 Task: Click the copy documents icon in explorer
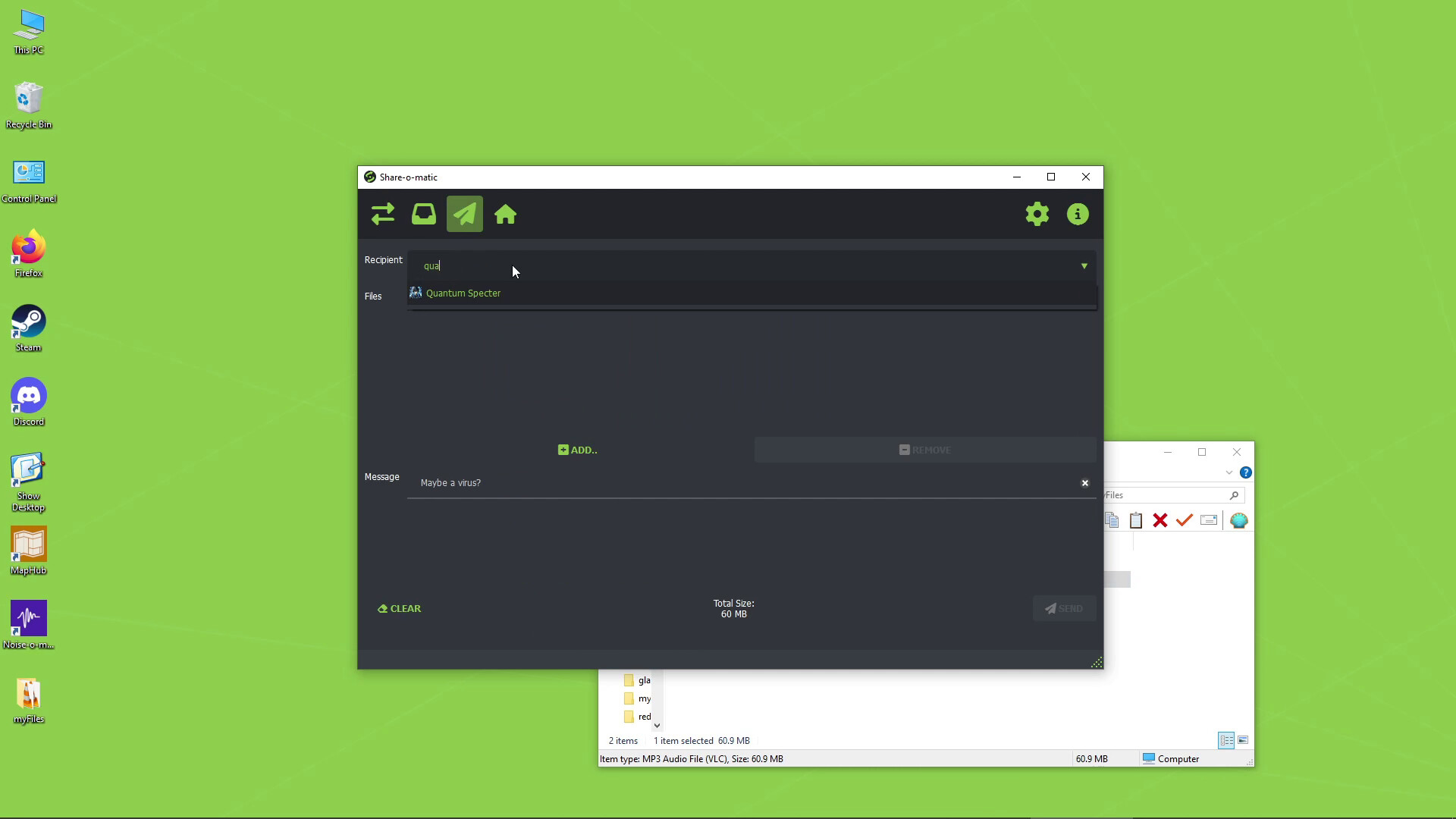[x=1112, y=520]
